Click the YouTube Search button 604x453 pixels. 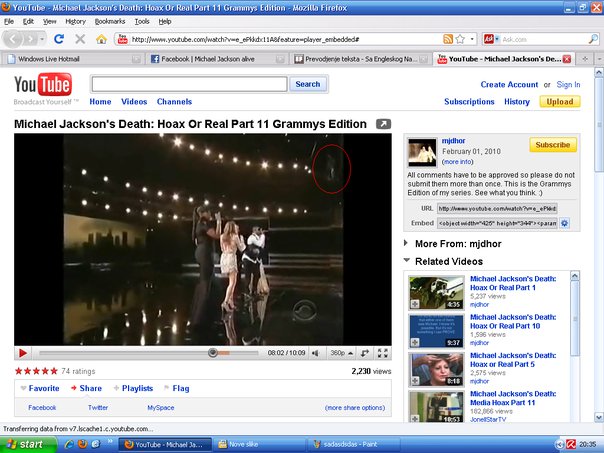pyautogui.click(x=308, y=84)
